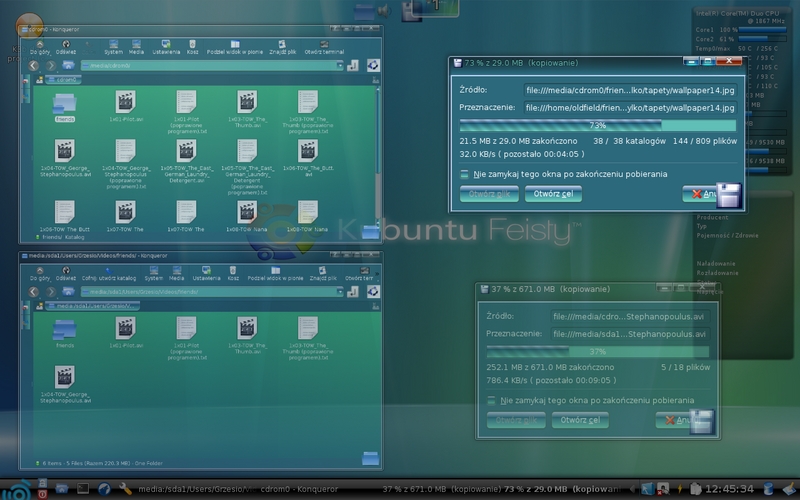Open the sda1 location bar history dropdown
This screenshot has height=500, width=800.
340,292
